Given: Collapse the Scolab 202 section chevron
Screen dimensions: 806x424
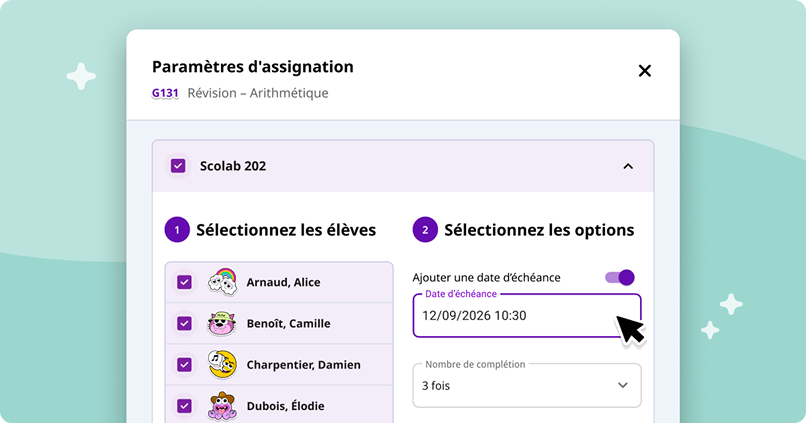Looking at the screenshot, I should pyautogui.click(x=628, y=166).
